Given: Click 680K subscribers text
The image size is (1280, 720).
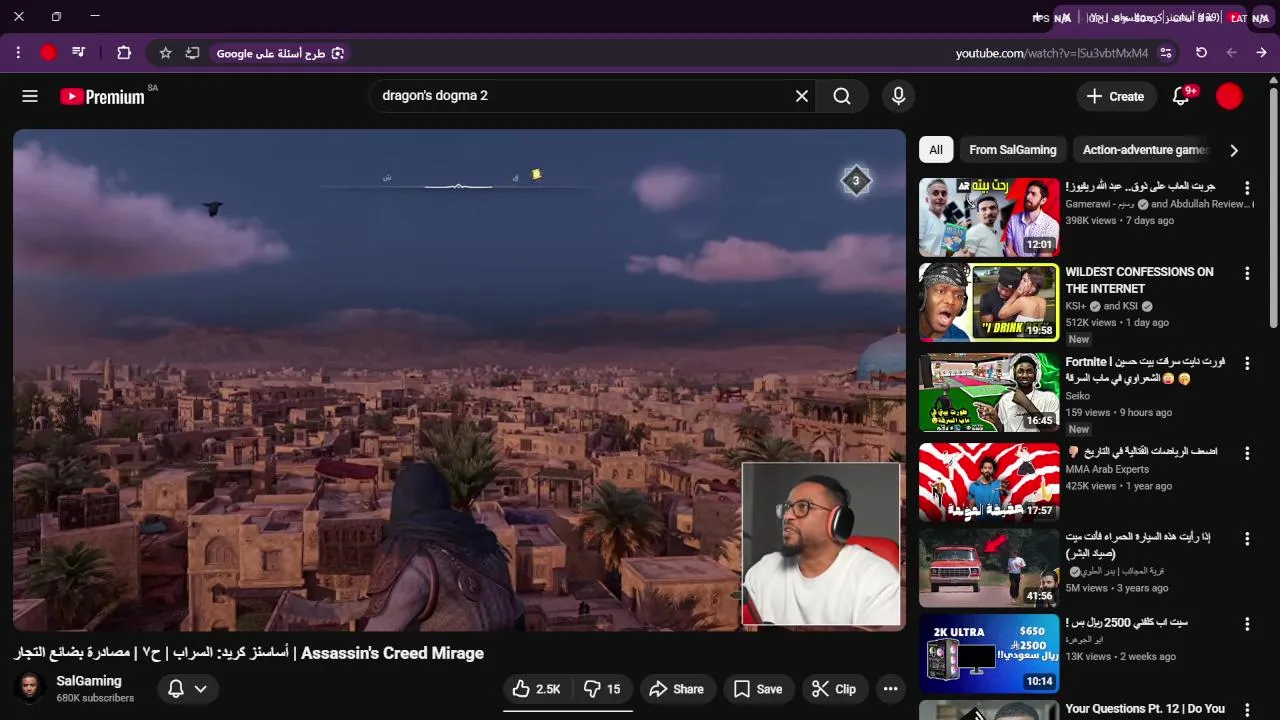Looking at the screenshot, I should point(95,698).
